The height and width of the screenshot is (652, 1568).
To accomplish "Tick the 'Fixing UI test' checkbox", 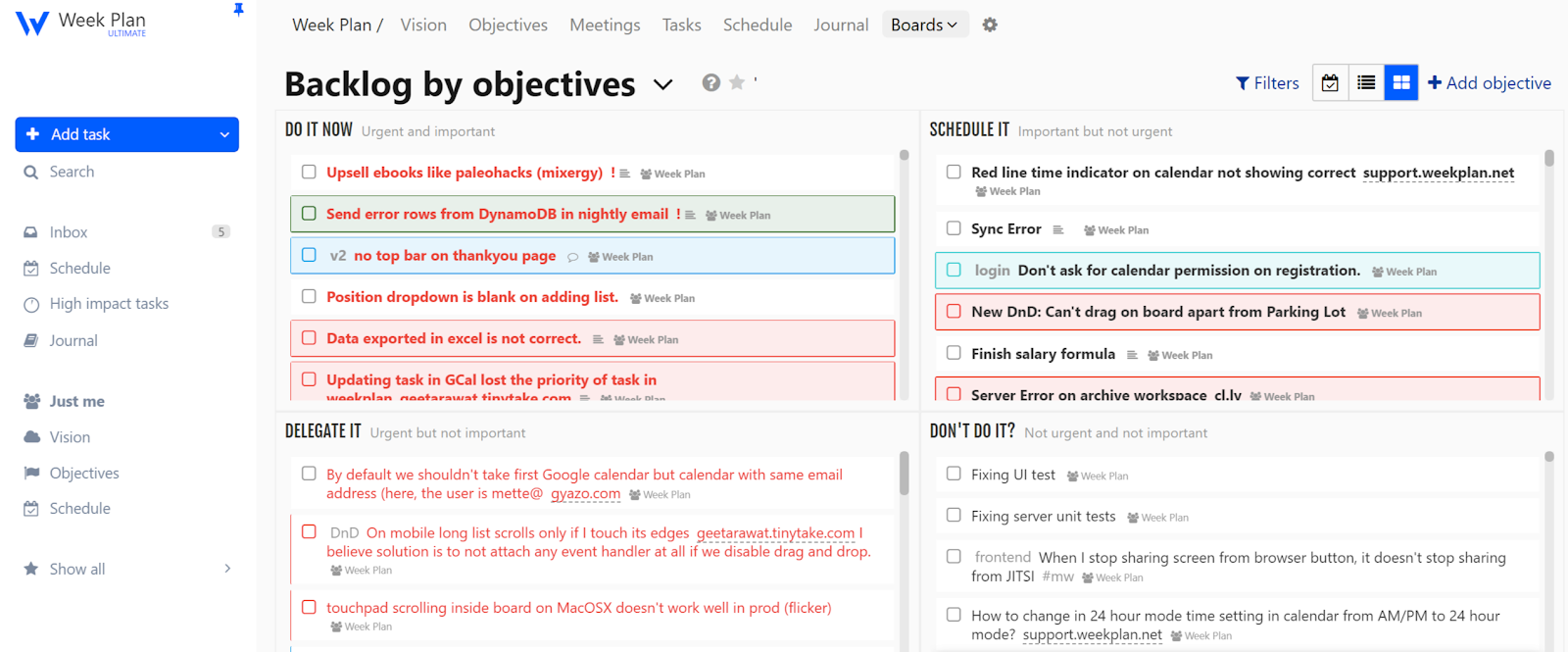I will (x=954, y=474).
